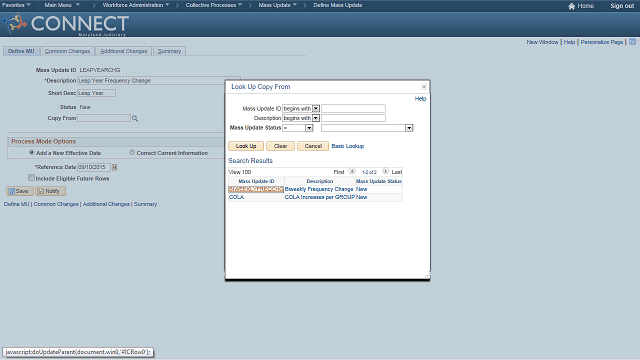Click the Clear button in dialog
Image resolution: width=640 pixels, height=360 pixels.
click(x=280, y=146)
